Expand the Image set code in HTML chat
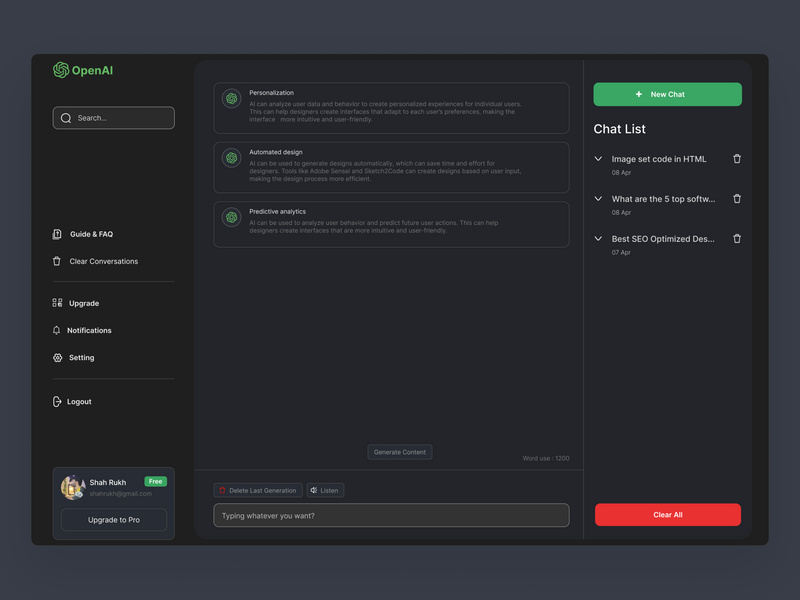Viewport: 800px width, 600px height. (598, 159)
